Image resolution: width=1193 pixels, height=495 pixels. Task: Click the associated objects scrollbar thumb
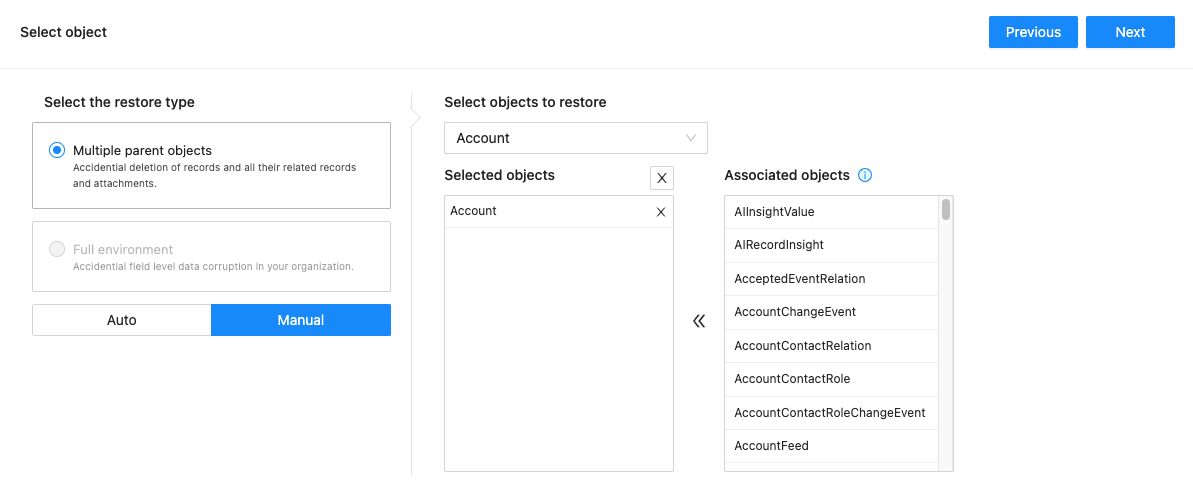point(946,209)
